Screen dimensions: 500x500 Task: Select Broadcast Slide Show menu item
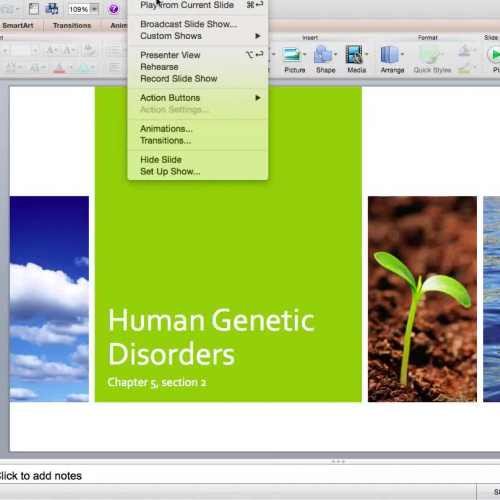point(198,24)
